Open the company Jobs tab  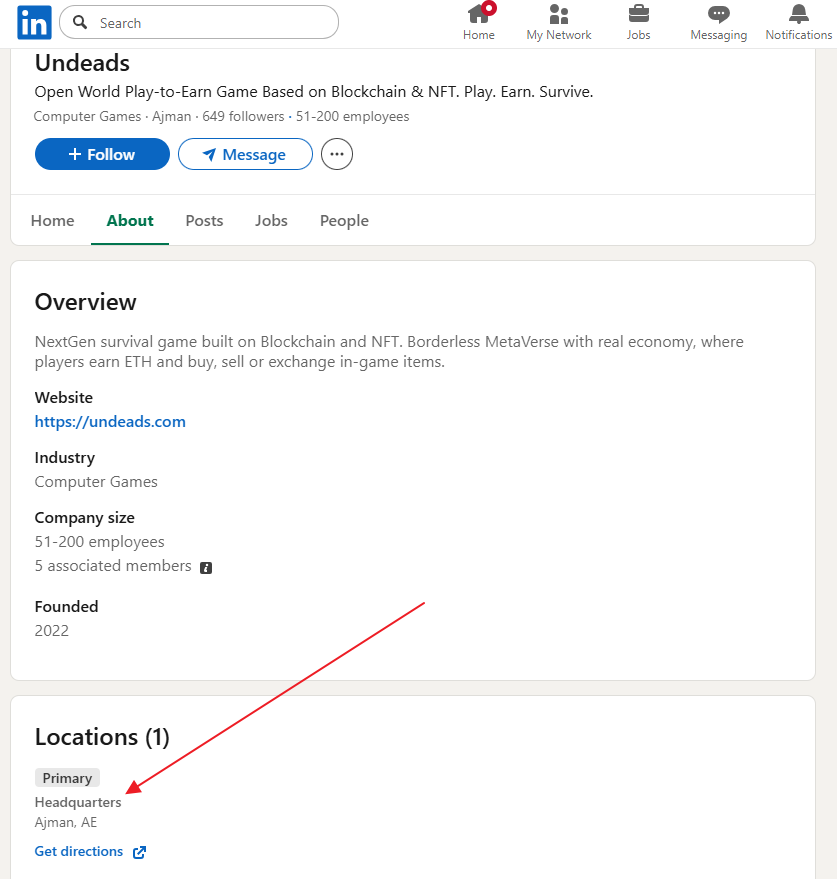271,221
